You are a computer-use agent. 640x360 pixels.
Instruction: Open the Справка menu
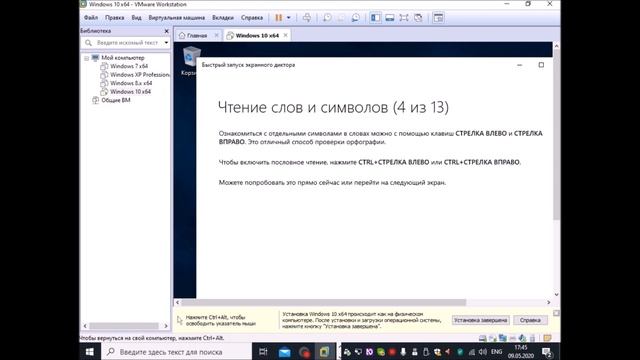coord(252,18)
